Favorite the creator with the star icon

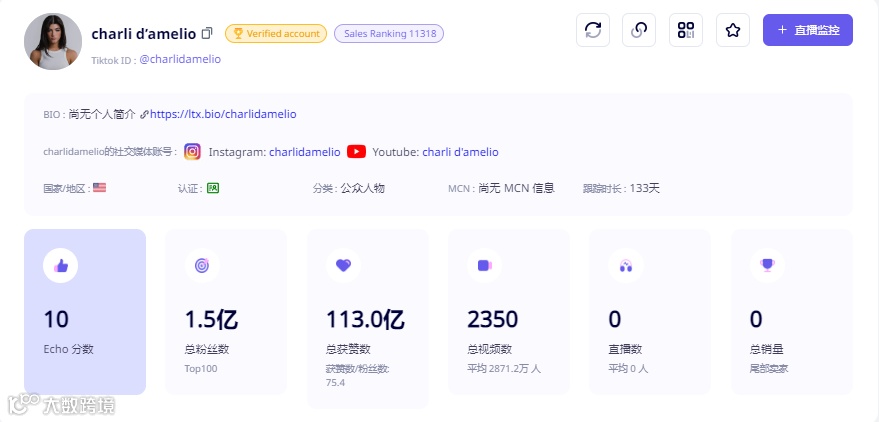coord(733,30)
